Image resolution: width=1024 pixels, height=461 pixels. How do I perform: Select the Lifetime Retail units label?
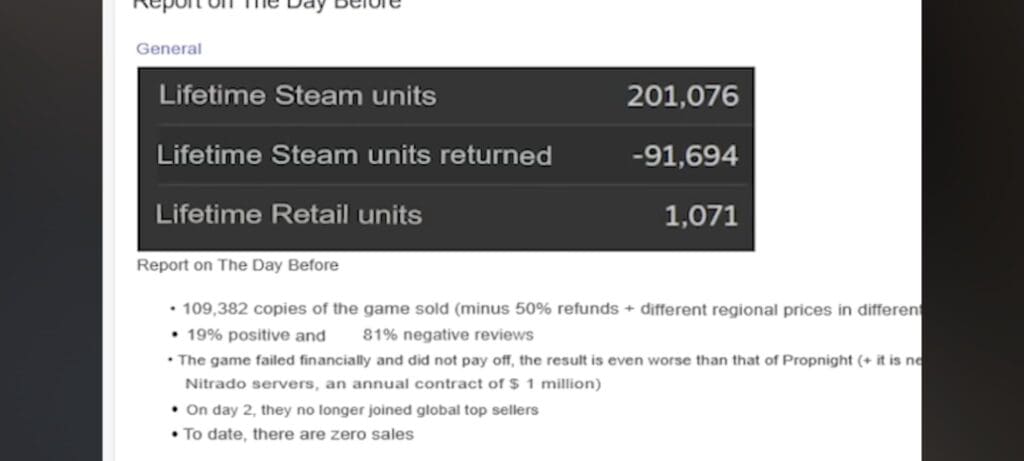pyautogui.click(x=289, y=215)
